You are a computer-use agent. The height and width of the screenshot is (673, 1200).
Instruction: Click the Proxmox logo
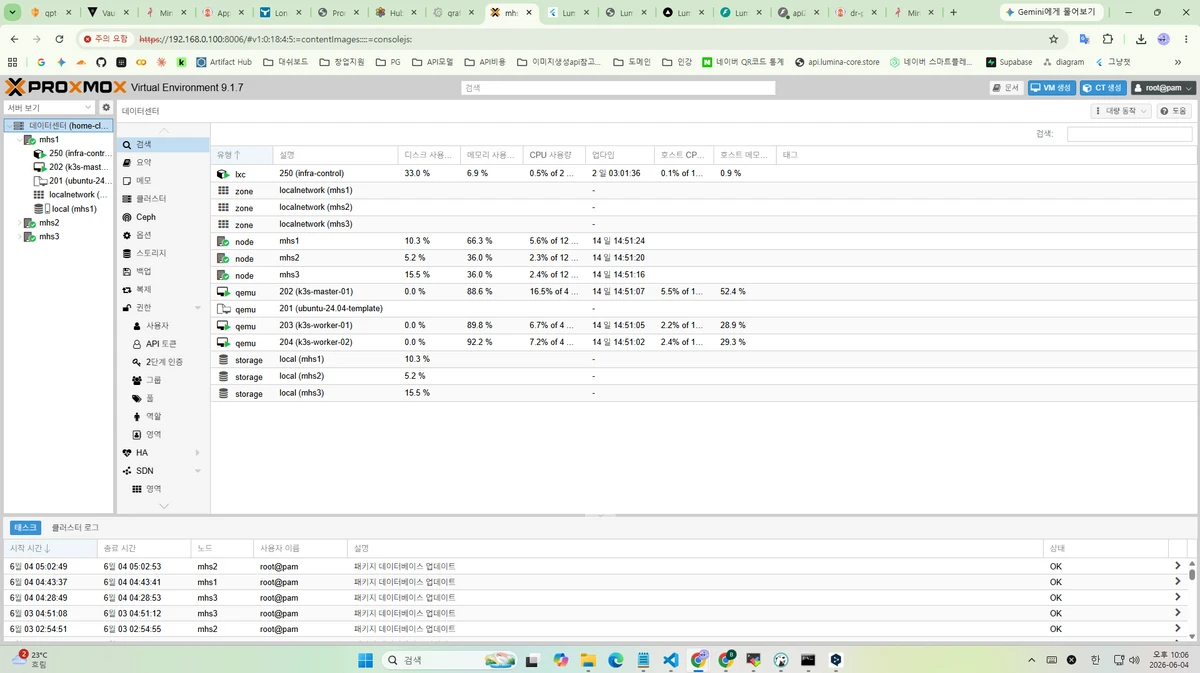[65, 87]
